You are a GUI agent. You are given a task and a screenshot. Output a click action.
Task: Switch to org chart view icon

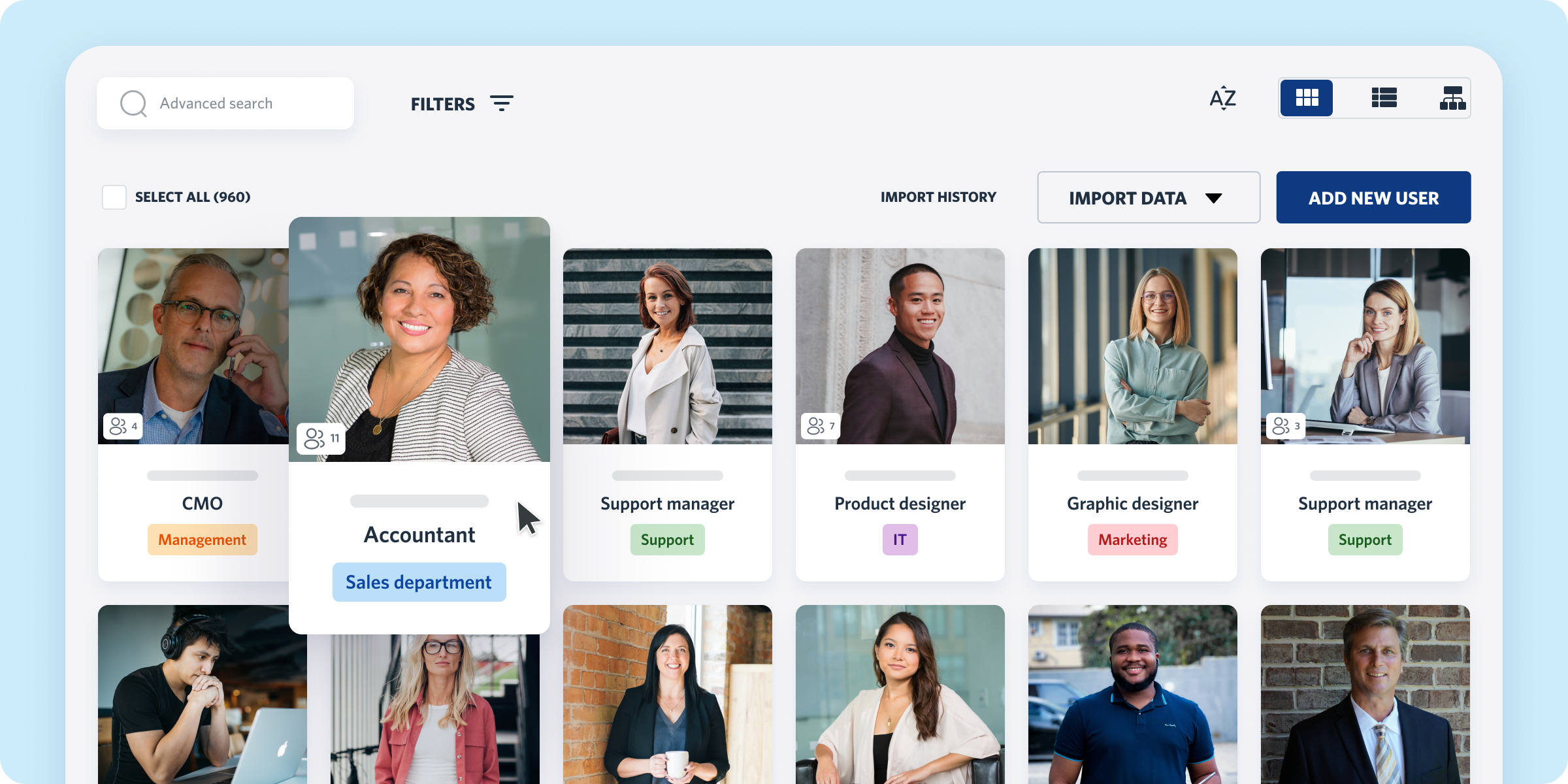(x=1452, y=98)
